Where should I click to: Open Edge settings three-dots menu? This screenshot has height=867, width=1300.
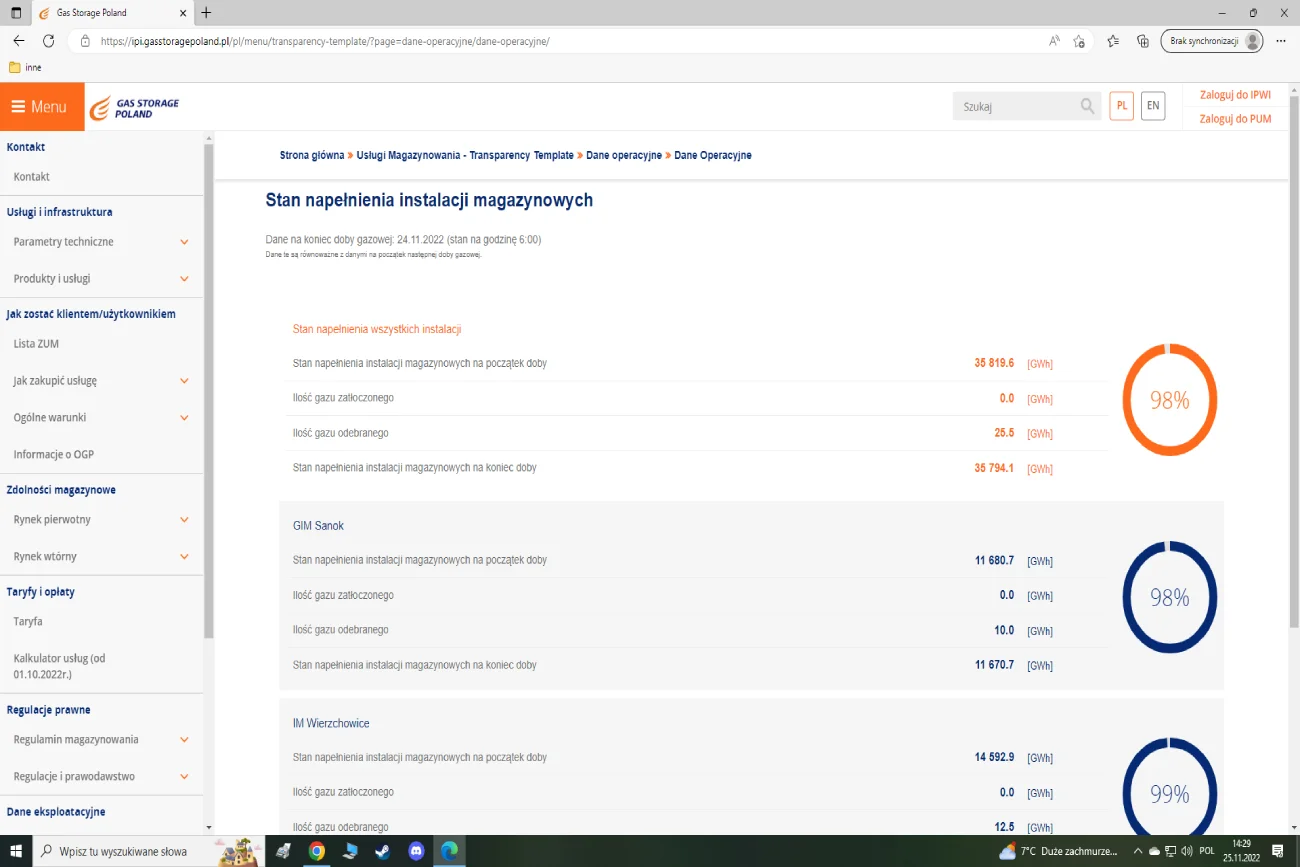coord(1281,41)
